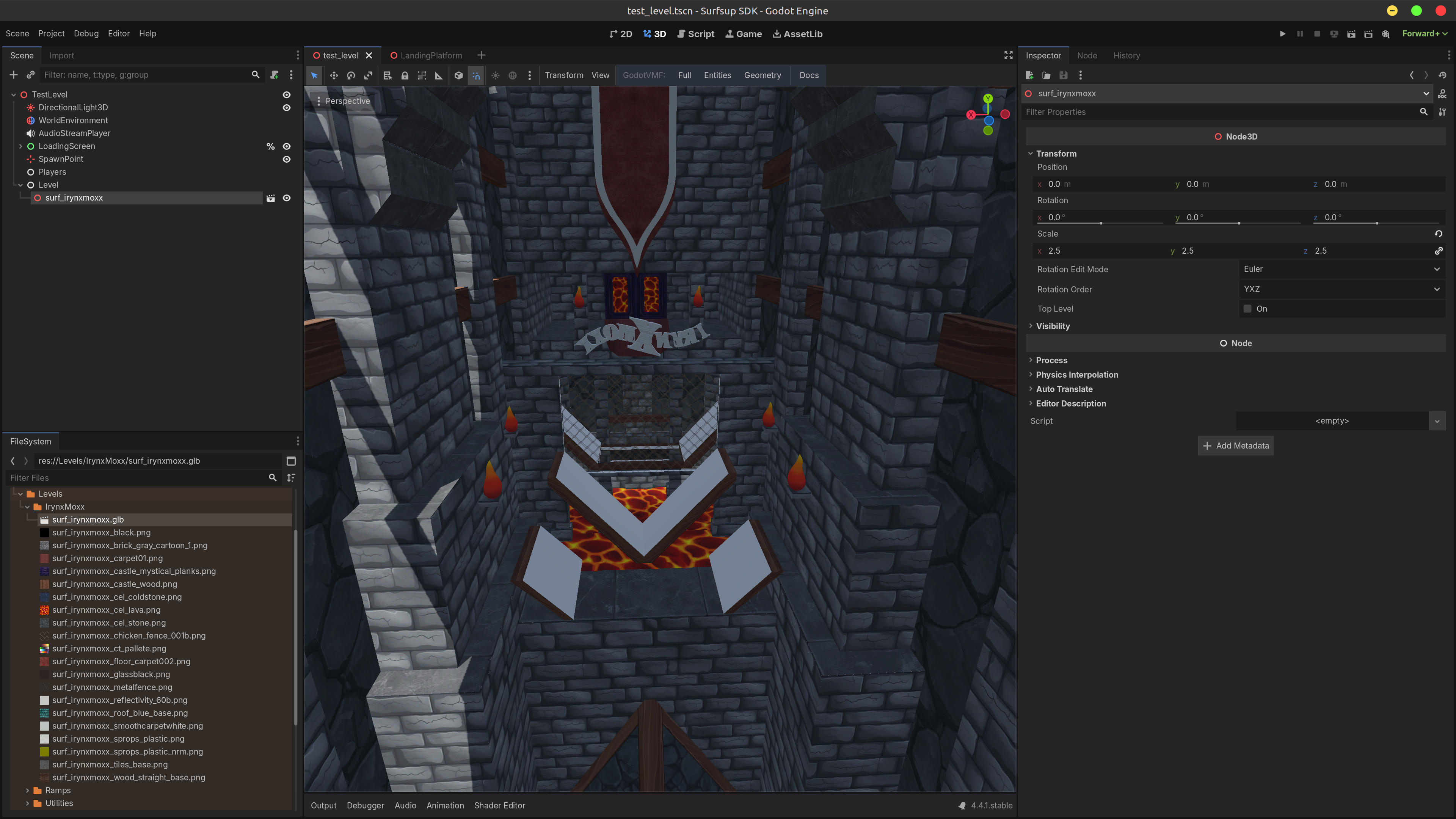1456x819 pixels.
Task: Open scene icon next to surf_irynxmoxx node
Action: (271, 198)
